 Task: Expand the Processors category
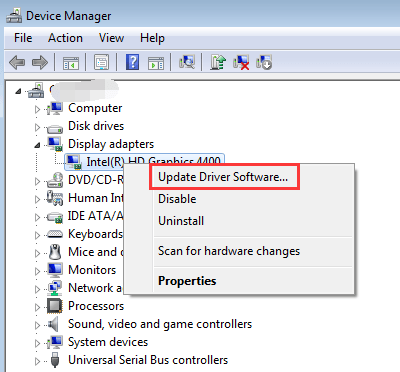37,307
